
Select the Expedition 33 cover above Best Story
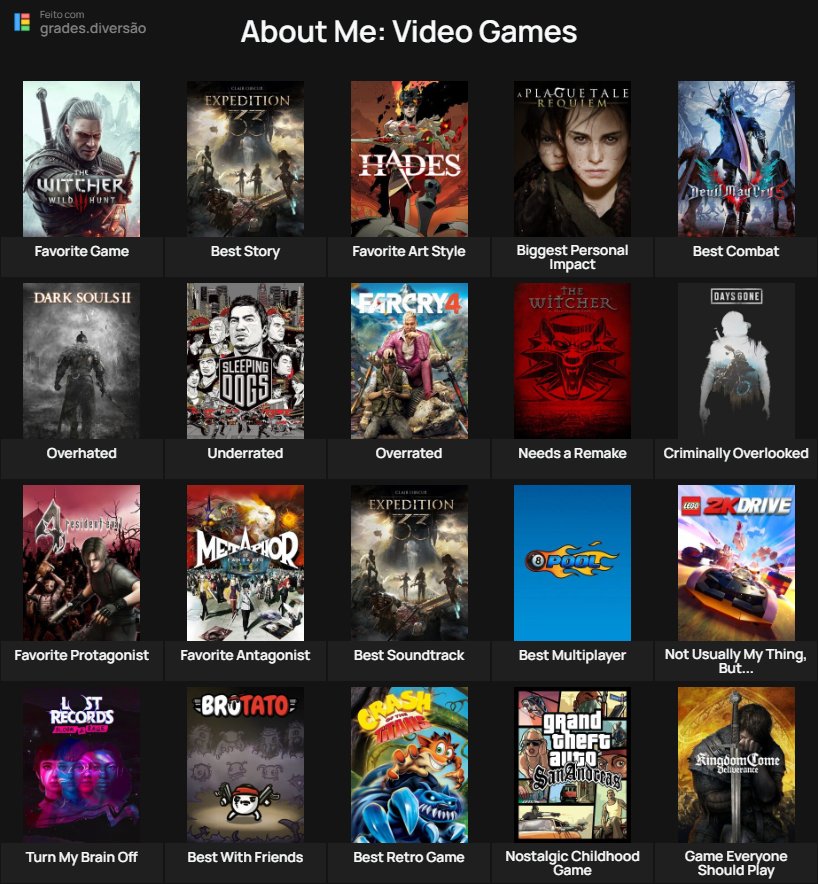pos(245,159)
